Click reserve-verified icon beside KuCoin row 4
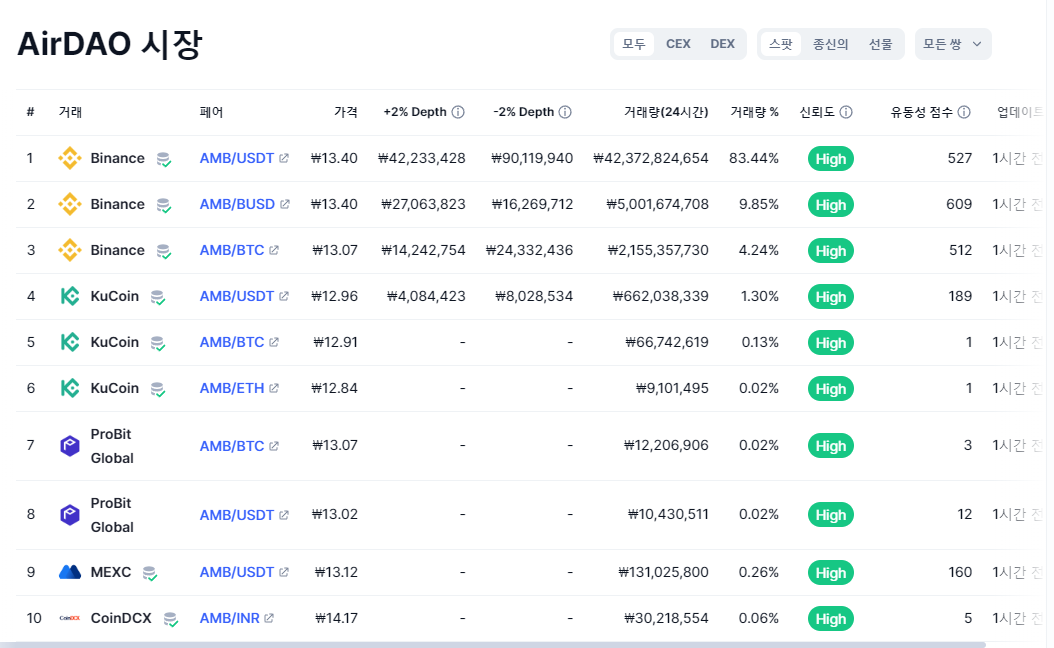The height and width of the screenshot is (648, 1054). click(158, 297)
